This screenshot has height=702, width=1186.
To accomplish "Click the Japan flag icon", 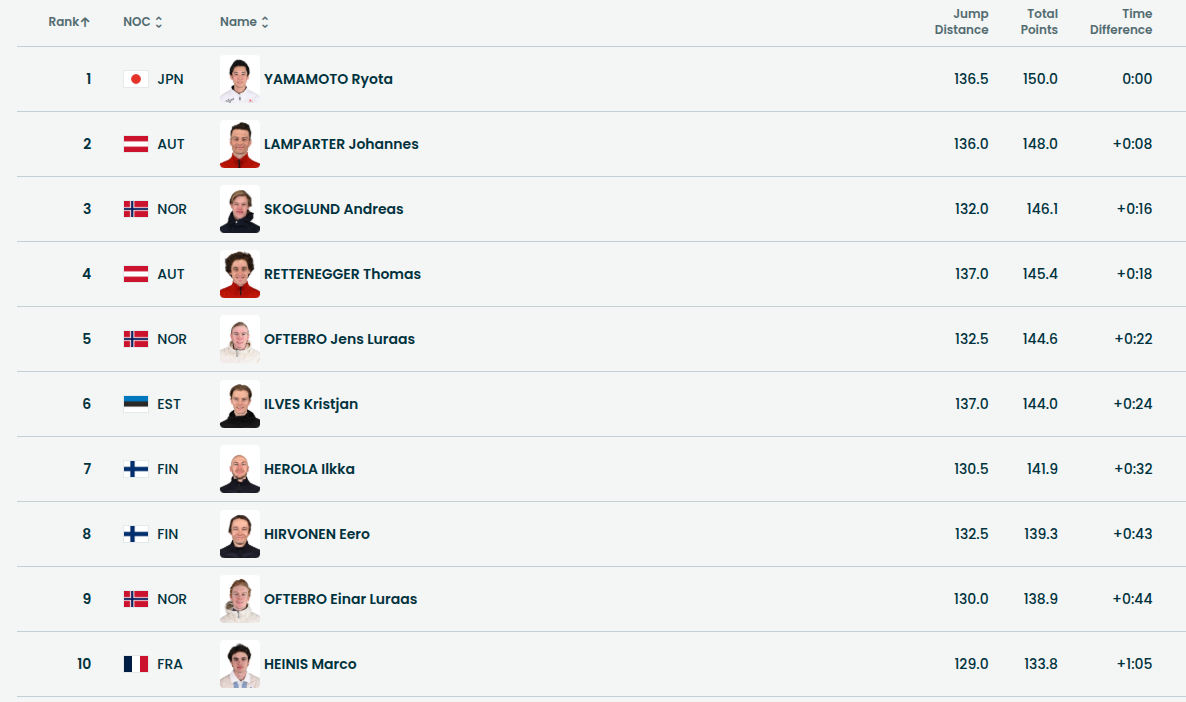I will tap(136, 79).
